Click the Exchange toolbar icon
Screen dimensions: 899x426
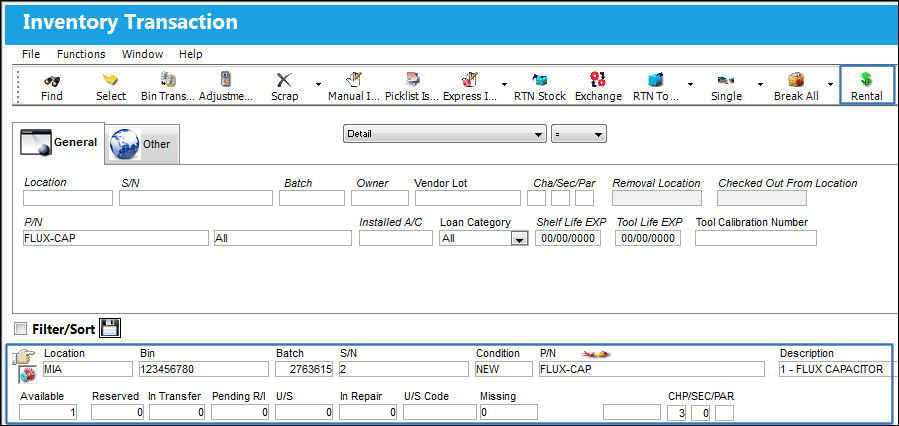(x=598, y=79)
